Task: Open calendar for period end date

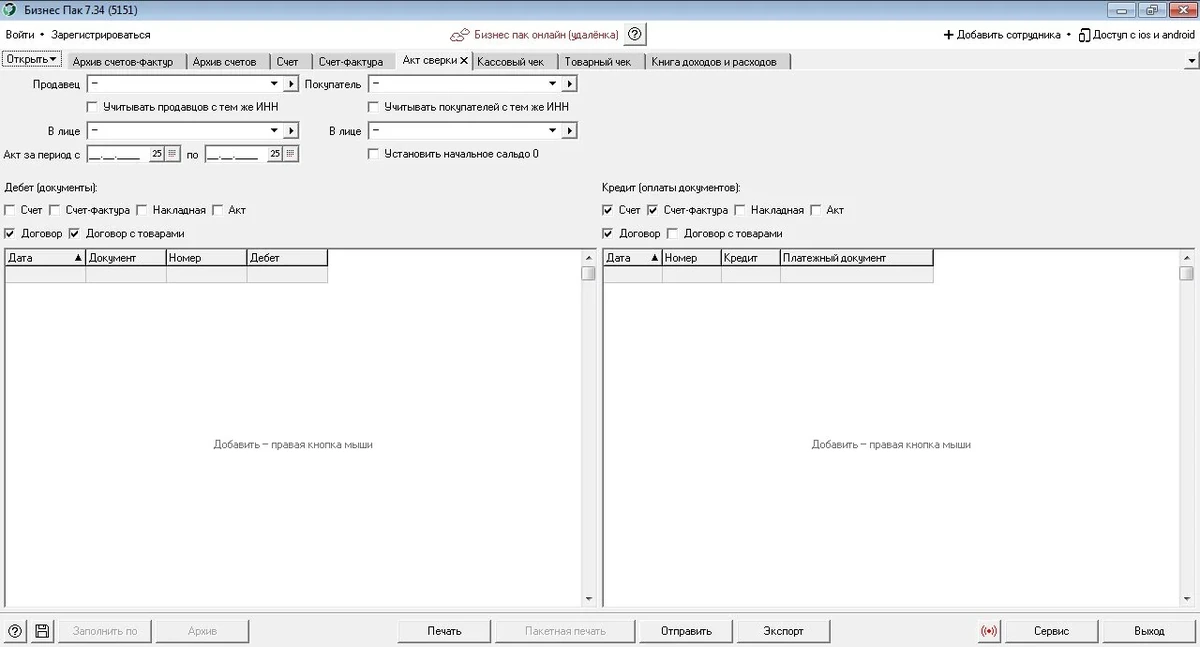Action: 290,154
